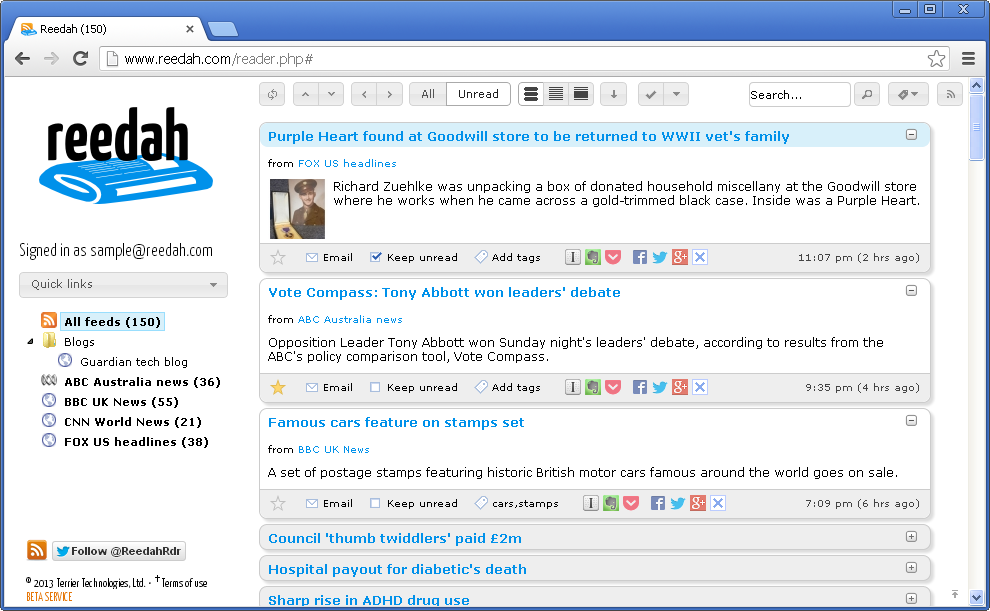The image size is (990, 611).
Task: Open FOX US headlines feed in sidebar
Action: (x=136, y=442)
